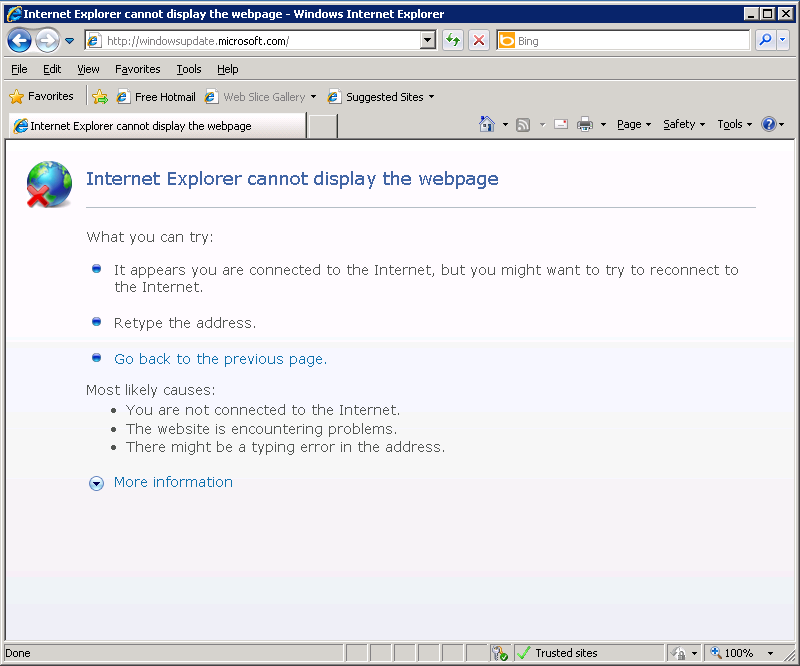Click the Add to Favorites Bar icon
The width and height of the screenshot is (800, 666).
pyautogui.click(x=100, y=97)
